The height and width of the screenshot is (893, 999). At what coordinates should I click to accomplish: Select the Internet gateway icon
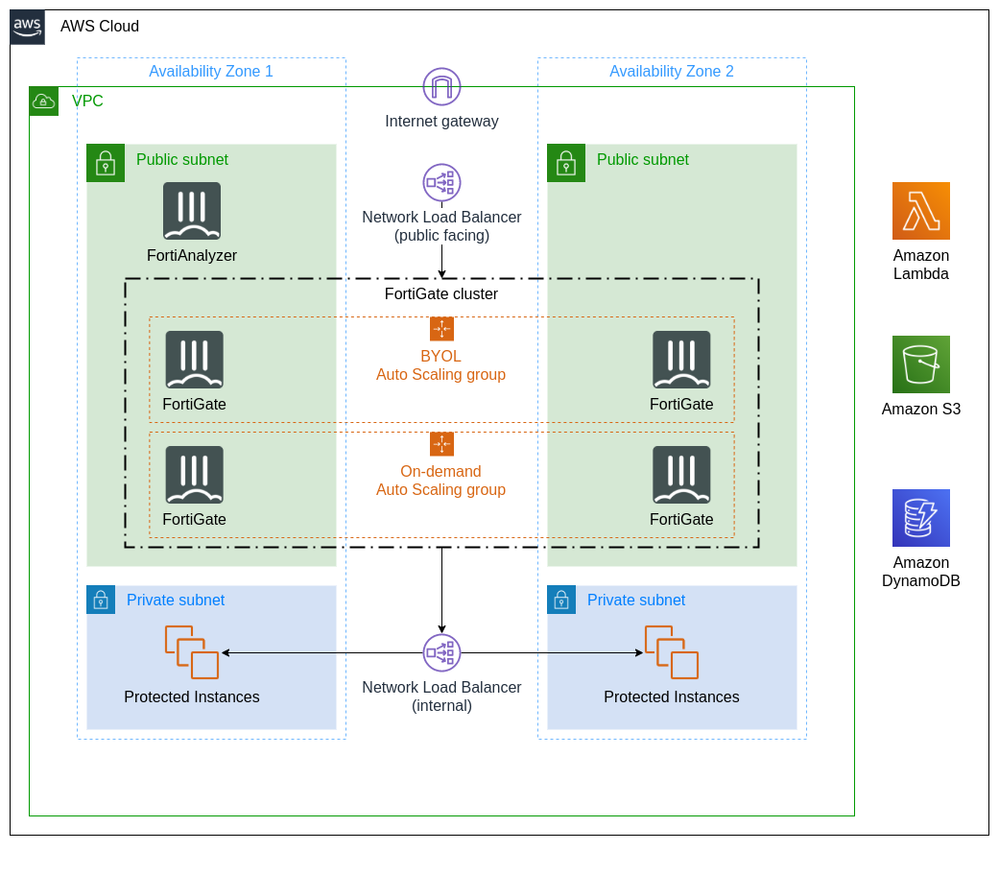point(441,88)
